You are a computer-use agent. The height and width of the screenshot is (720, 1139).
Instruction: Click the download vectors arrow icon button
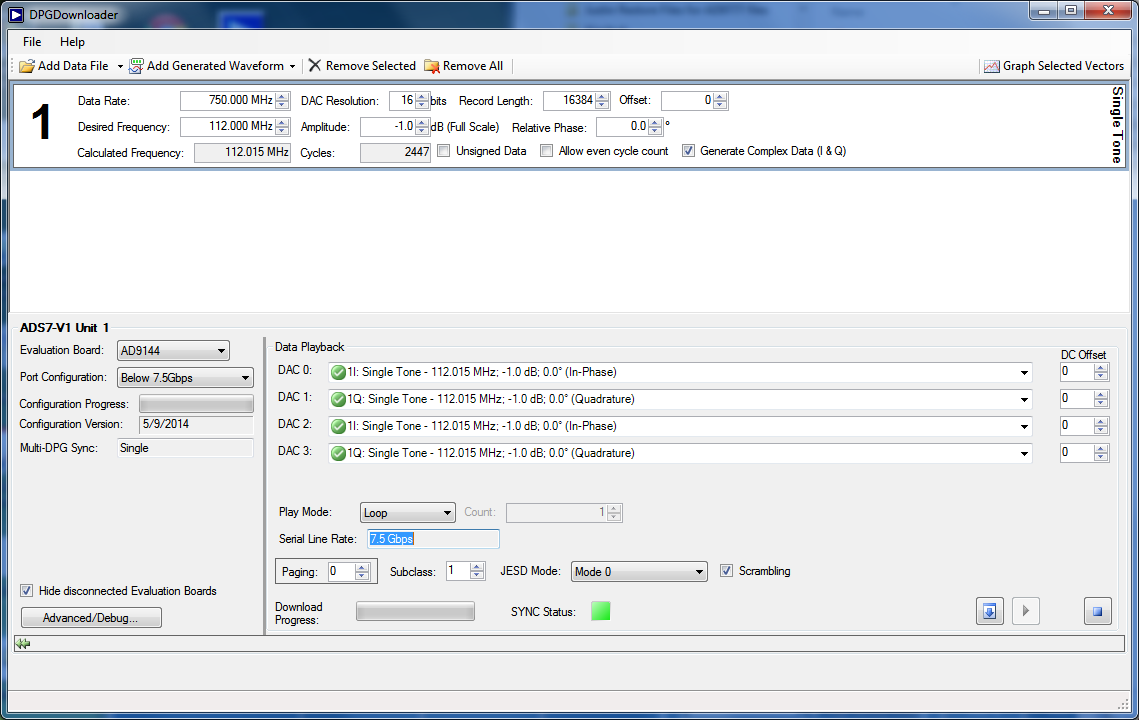click(x=989, y=611)
